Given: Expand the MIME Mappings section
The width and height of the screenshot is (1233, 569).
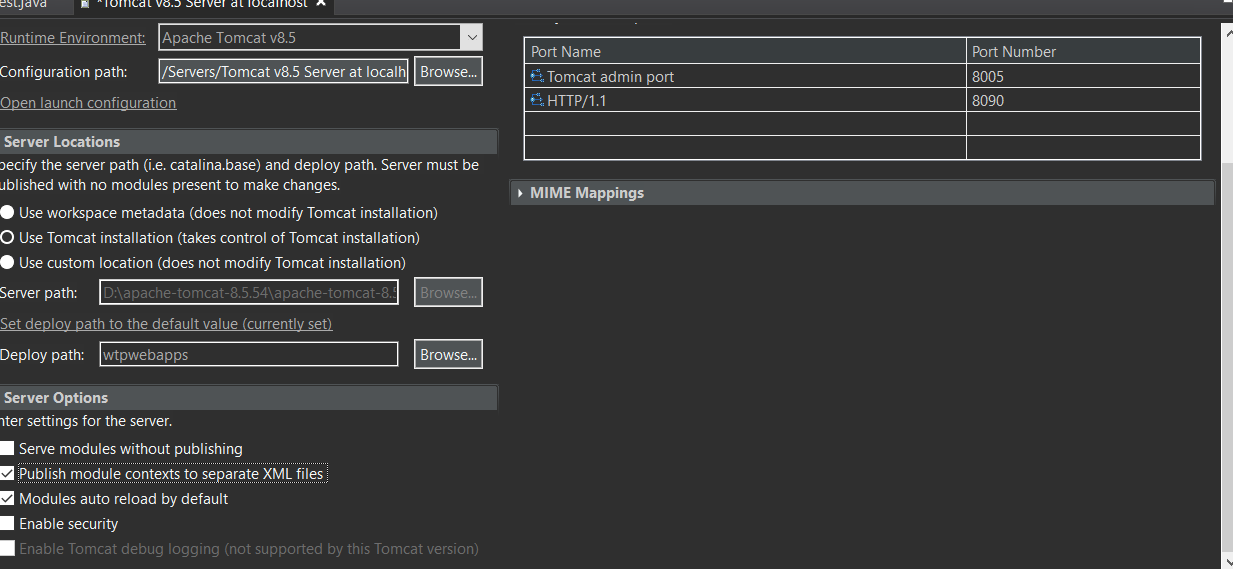Looking at the screenshot, I should click(521, 193).
